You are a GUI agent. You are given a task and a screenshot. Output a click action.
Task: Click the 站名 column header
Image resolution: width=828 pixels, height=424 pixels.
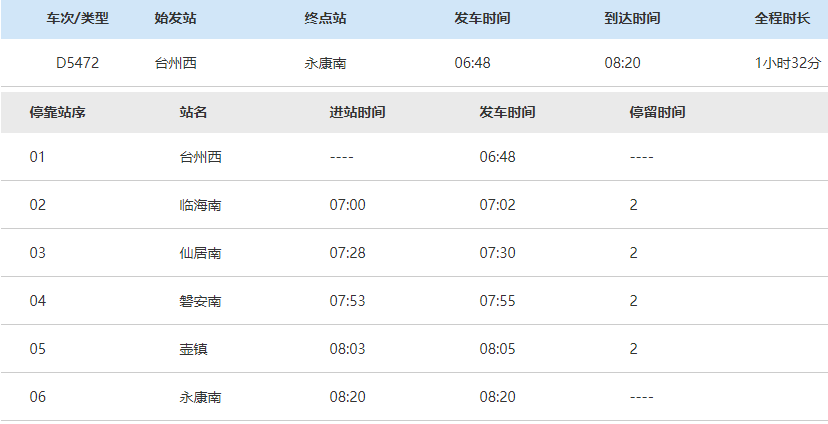pyautogui.click(x=193, y=112)
